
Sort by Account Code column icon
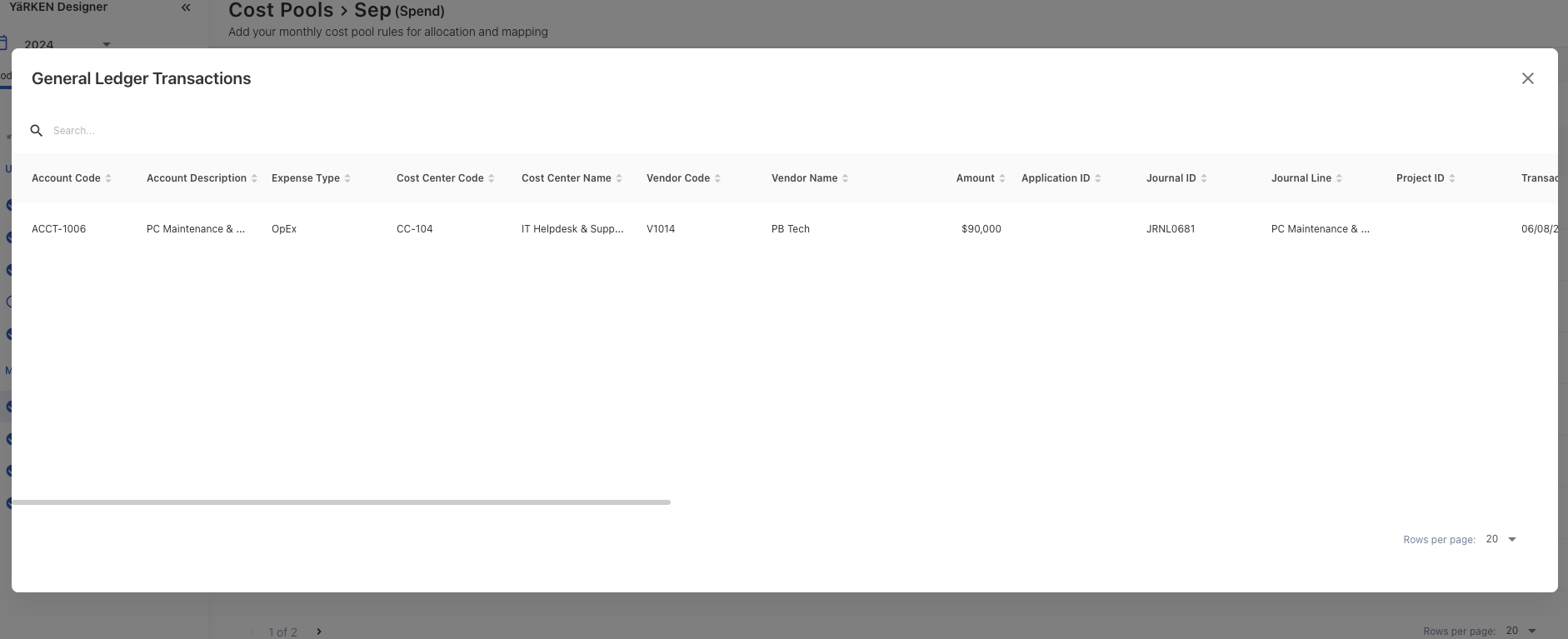pyautogui.click(x=108, y=178)
